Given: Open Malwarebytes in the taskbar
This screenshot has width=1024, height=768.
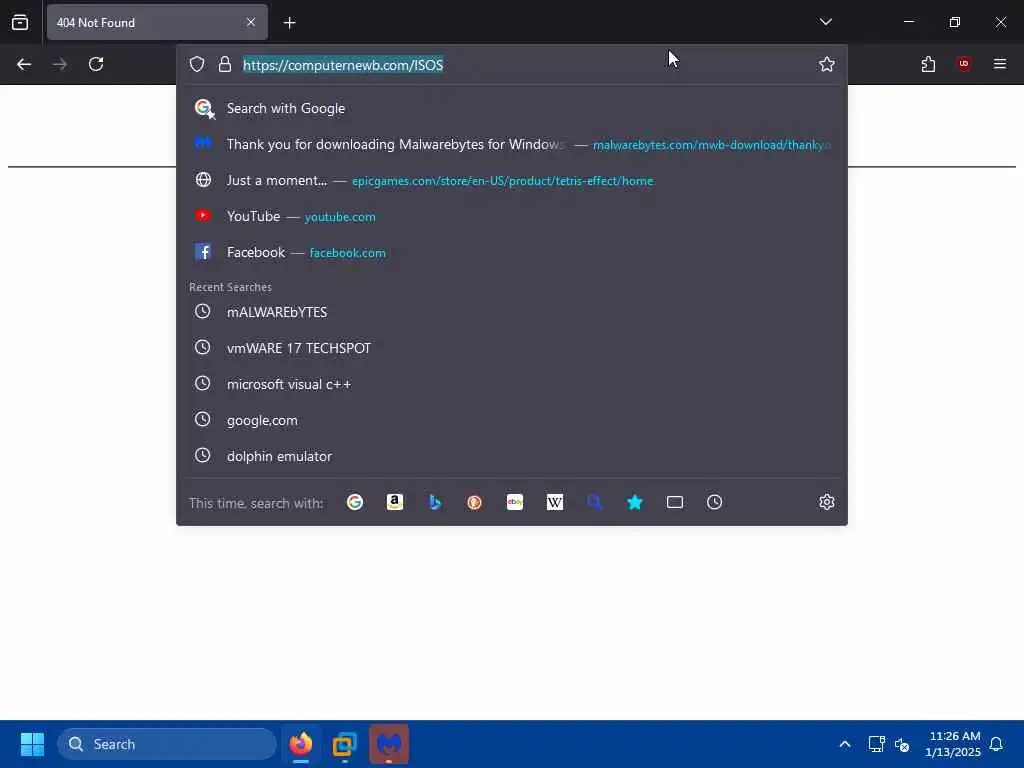Looking at the screenshot, I should [389, 744].
